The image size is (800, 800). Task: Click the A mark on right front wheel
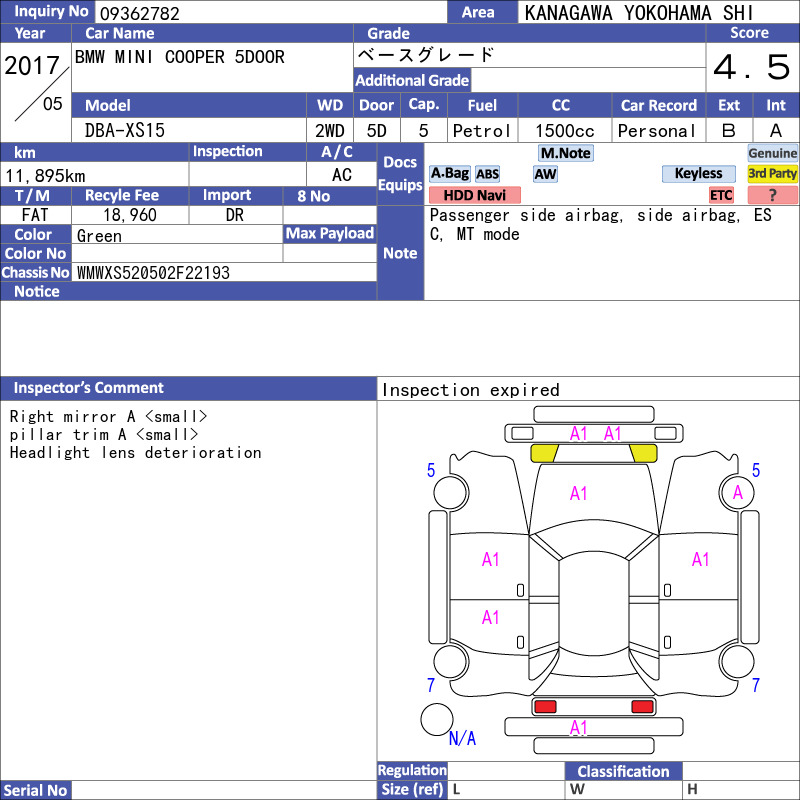737,492
